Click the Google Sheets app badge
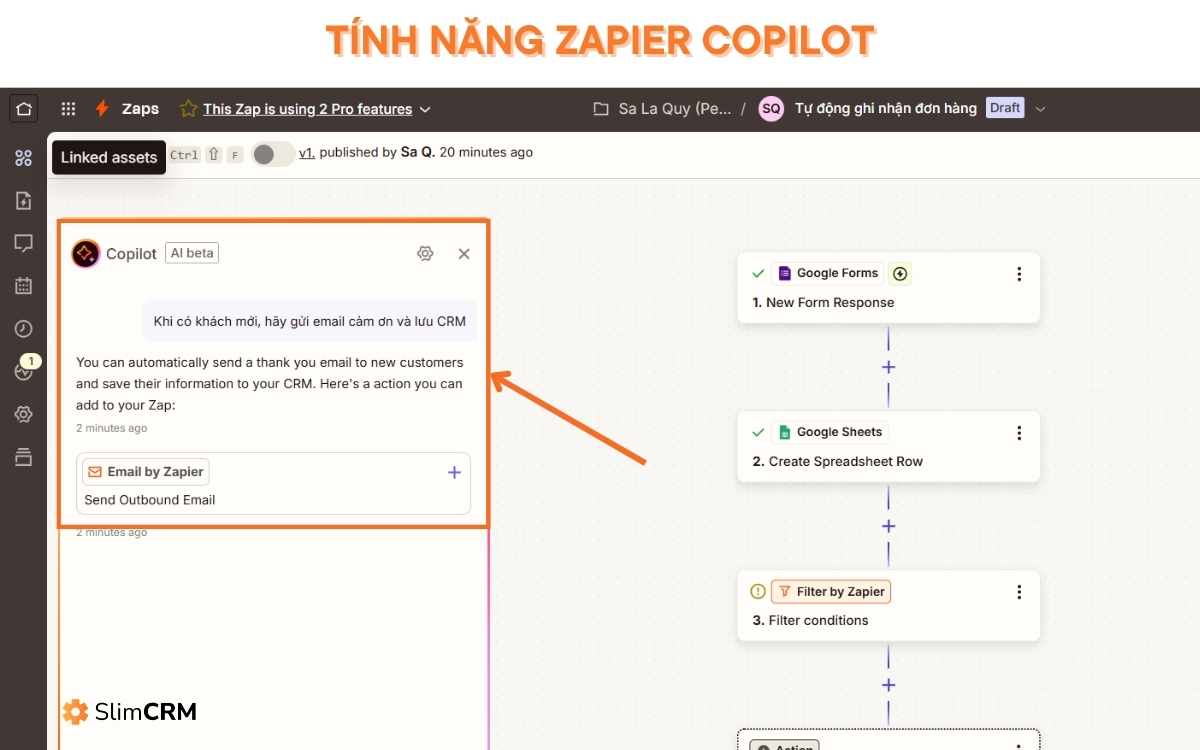This screenshot has width=1200, height=750. (829, 432)
